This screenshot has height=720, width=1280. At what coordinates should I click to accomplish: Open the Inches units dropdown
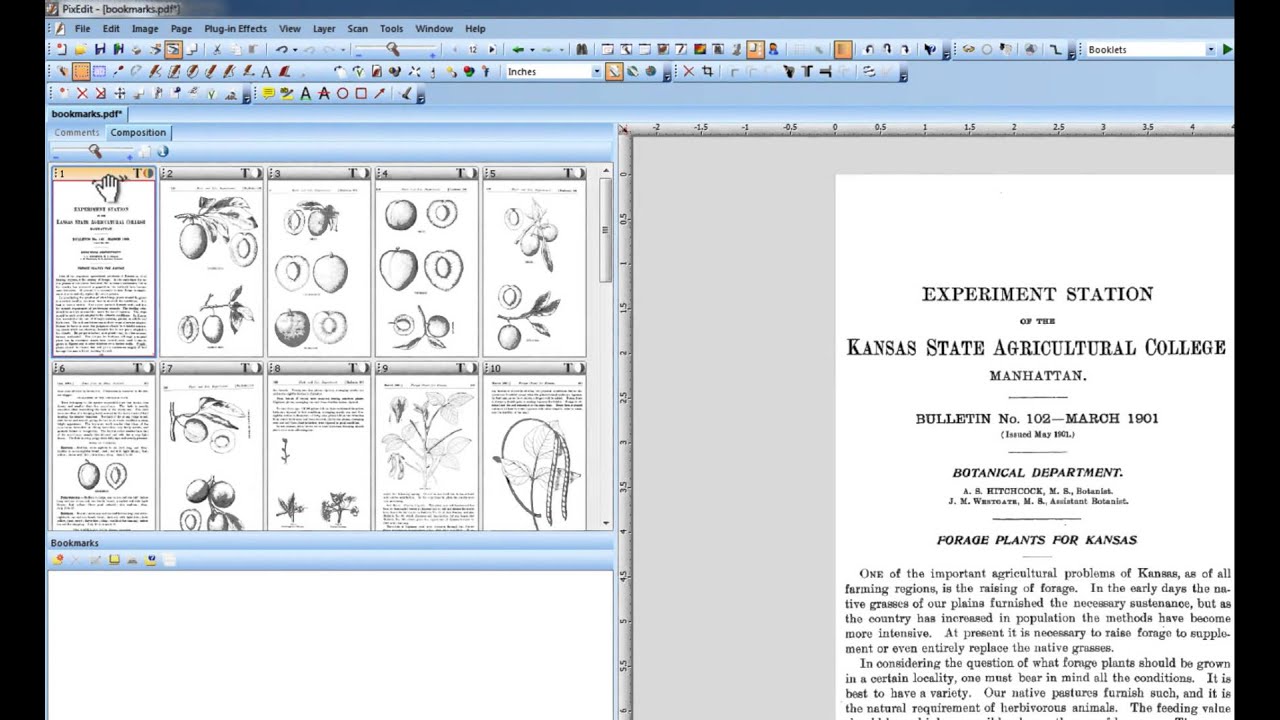pyautogui.click(x=596, y=71)
